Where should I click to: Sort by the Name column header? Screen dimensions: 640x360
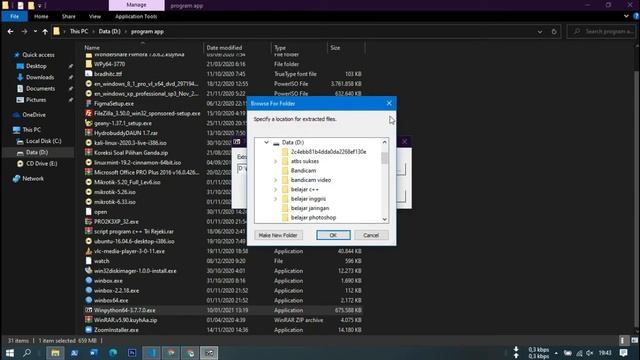(92, 48)
